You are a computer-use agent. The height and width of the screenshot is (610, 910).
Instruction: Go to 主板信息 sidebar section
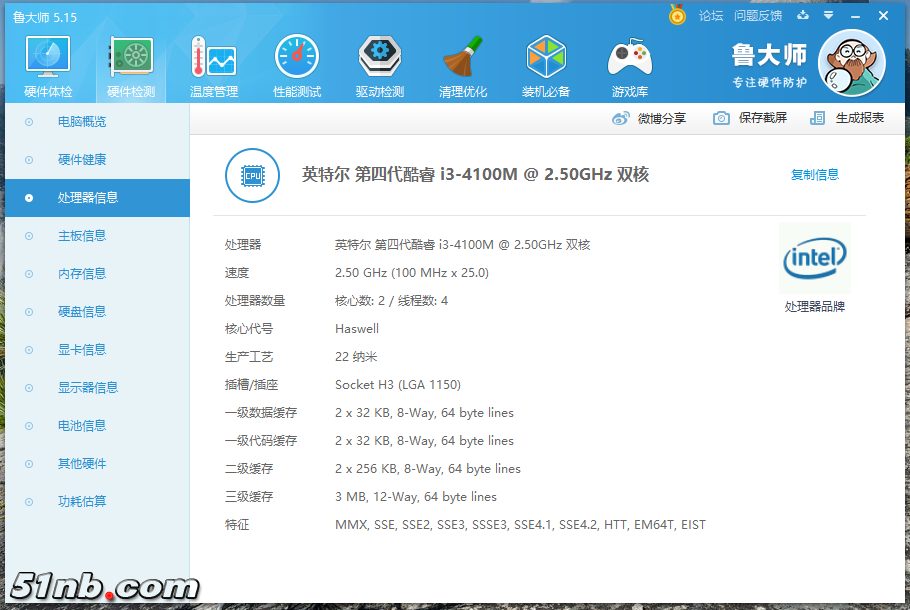[x=82, y=236]
